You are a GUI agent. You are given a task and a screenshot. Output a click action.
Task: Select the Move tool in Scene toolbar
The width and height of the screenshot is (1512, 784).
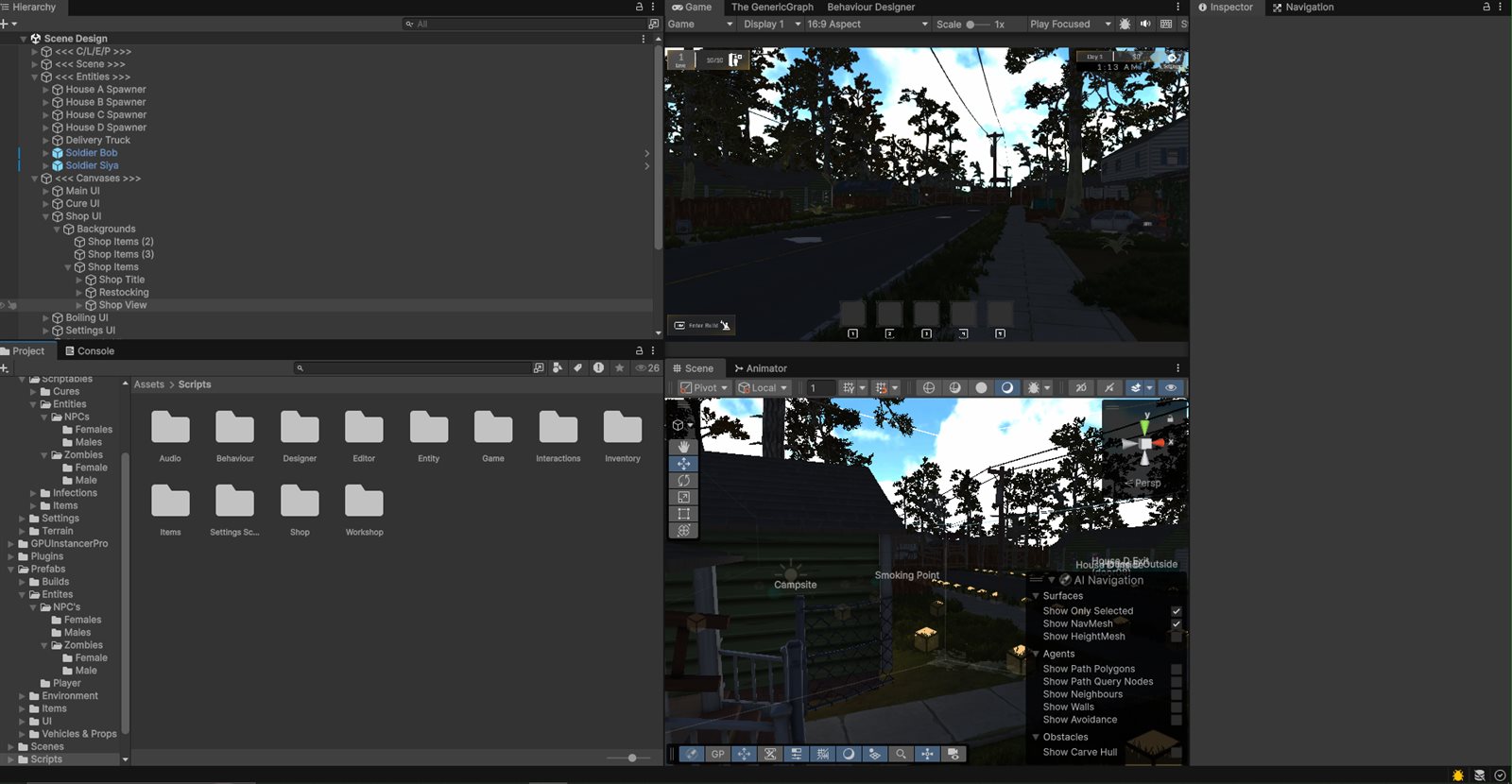pos(683,464)
